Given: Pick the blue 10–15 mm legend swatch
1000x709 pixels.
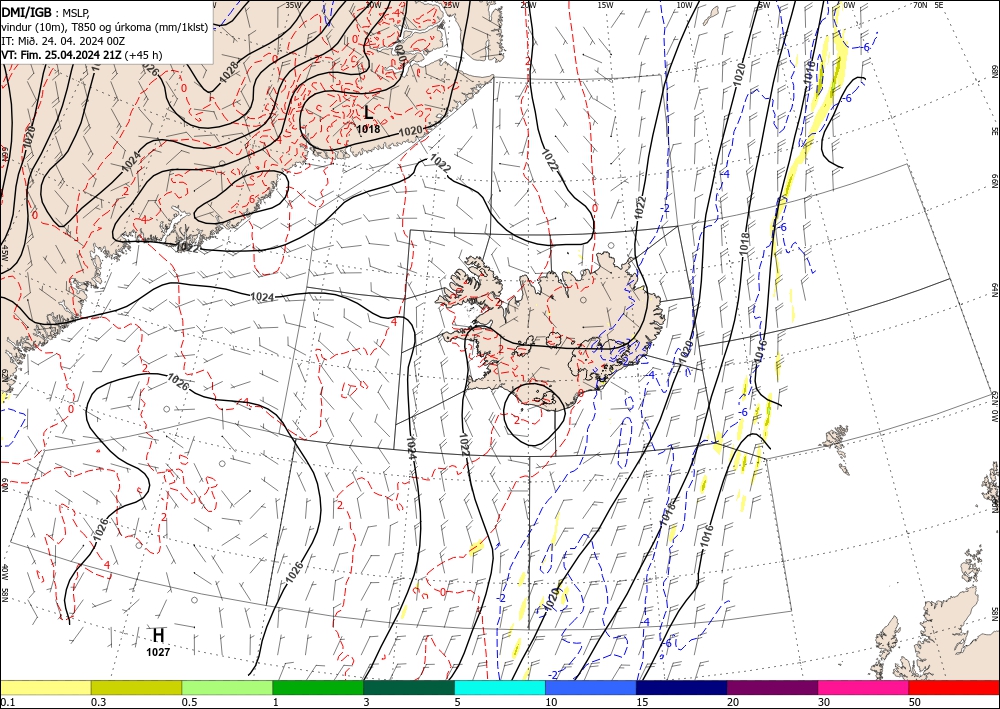Looking at the screenshot, I should pyautogui.click(x=591, y=687).
